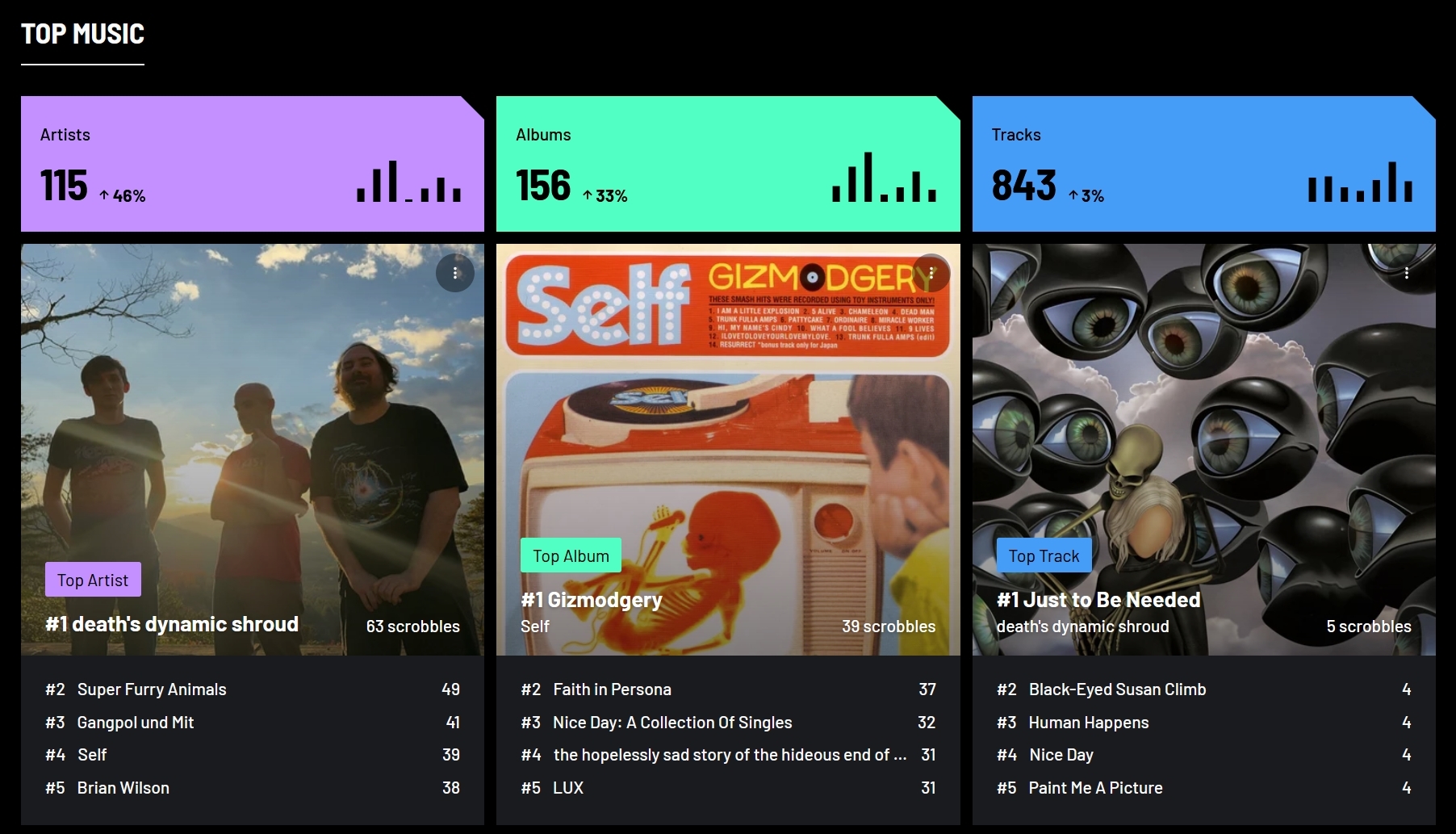Screen dimensions: 1456x834
Task: Click the Top Track blue badge
Action: [x=1044, y=555]
